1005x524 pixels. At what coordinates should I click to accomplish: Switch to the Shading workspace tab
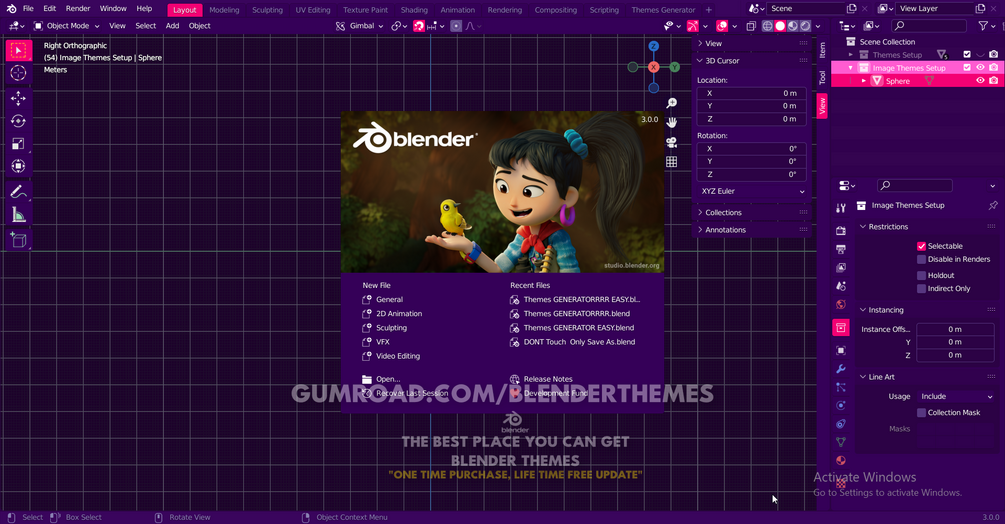click(x=414, y=10)
